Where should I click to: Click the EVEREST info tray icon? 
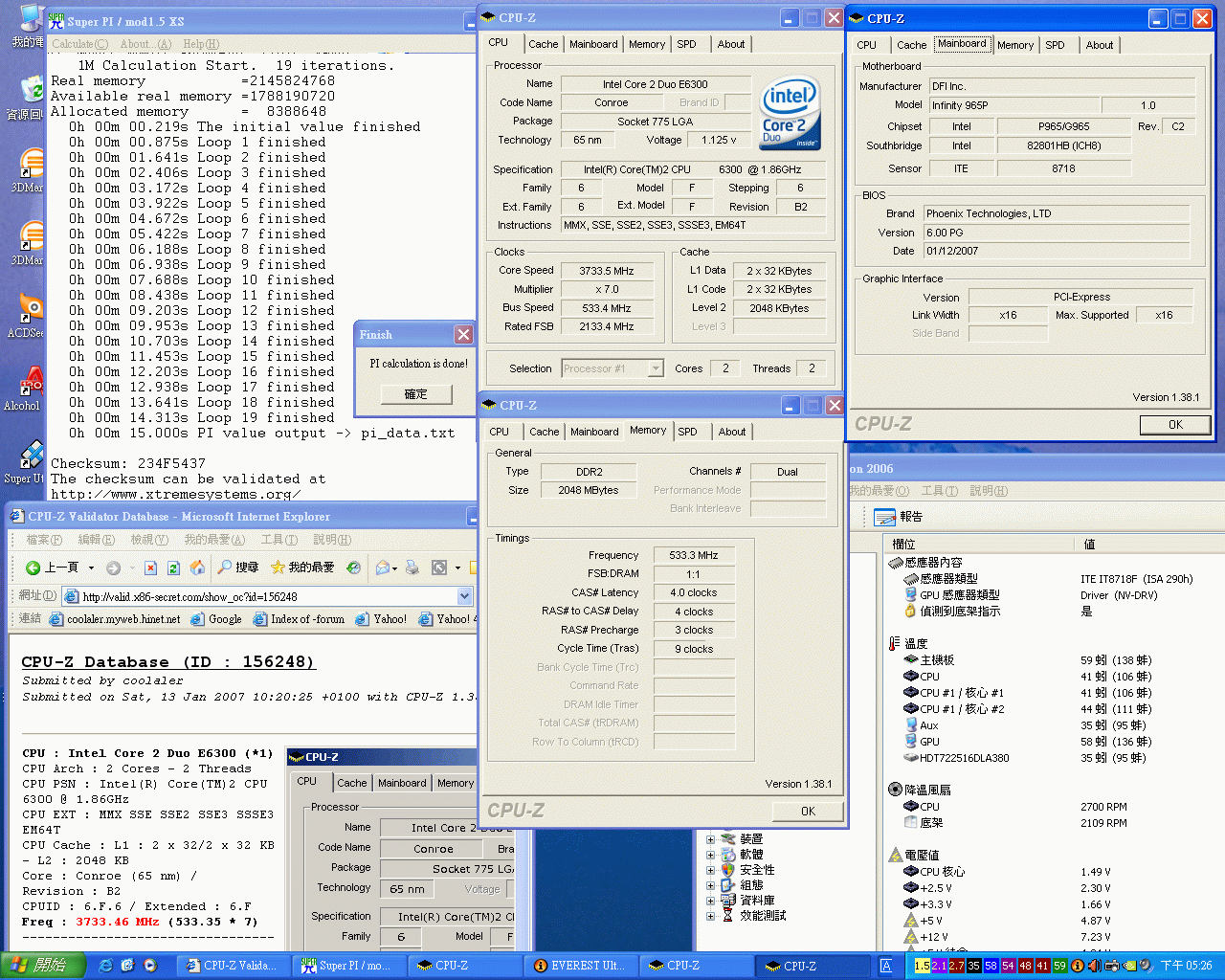point(1077,966)
